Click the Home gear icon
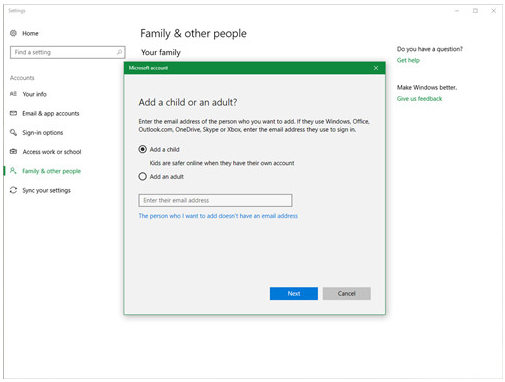The image size is (505, 382). point(13,33)
